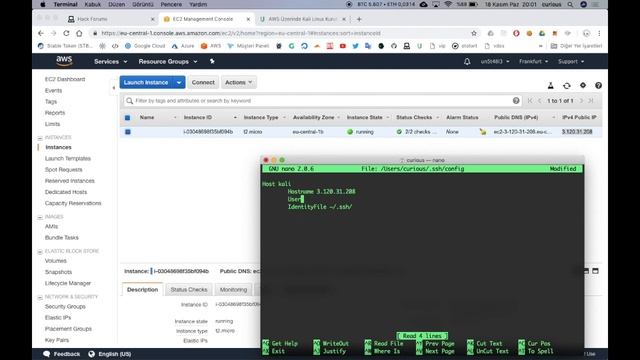Screen dimensions: 640x360
Task: Collapse the sidebar with the arrow handle
Action: 113,87
